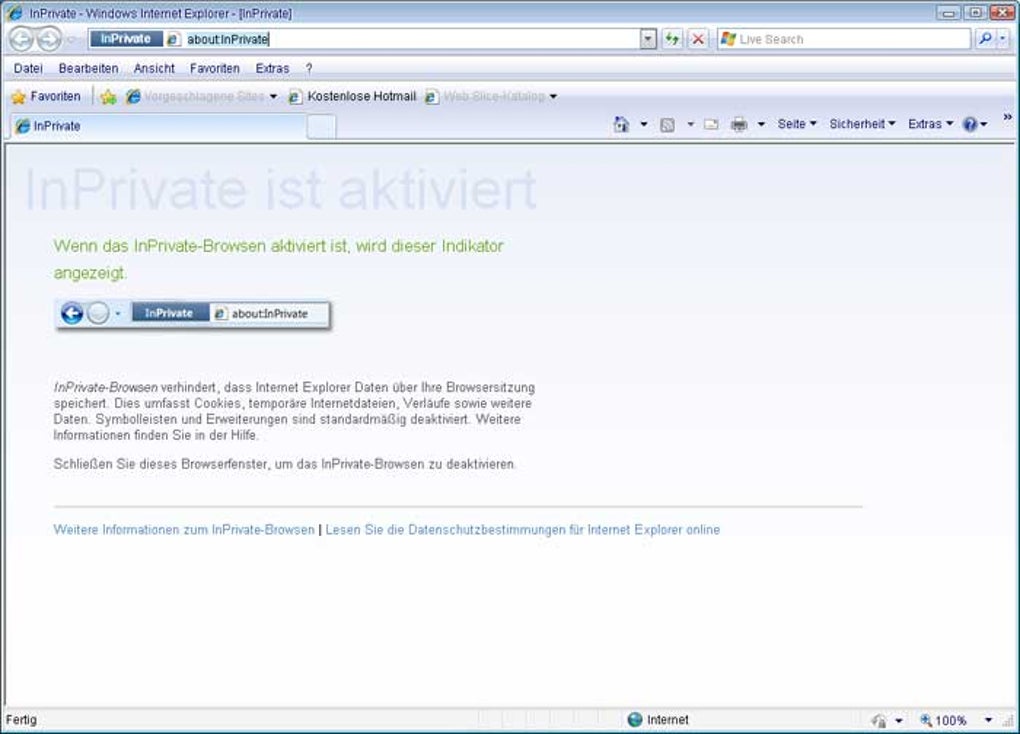Expand the Web Slice-Katalog dropdown
This screenshot has width=1020, height=734.
click(x=553, y=96)
